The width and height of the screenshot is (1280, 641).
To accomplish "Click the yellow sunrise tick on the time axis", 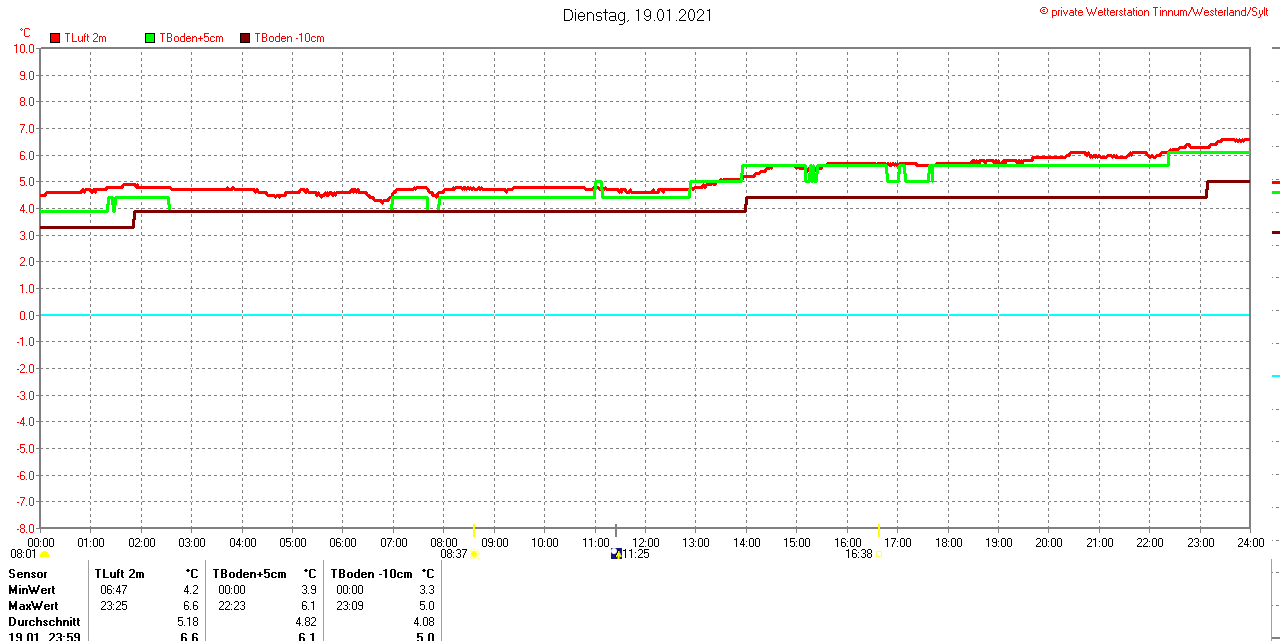I will [474, 530].
